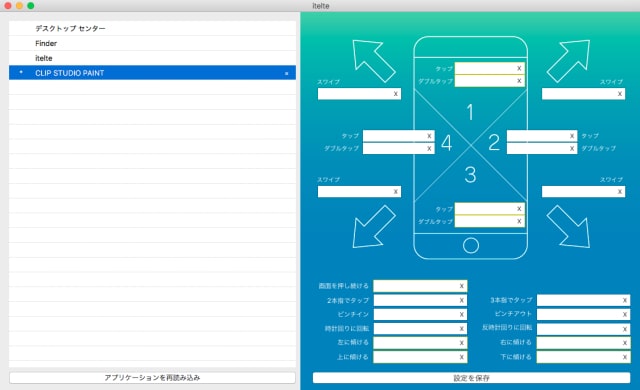Close the itelte window with red button
Screen dimensions: 640x390
click(8, 6)
